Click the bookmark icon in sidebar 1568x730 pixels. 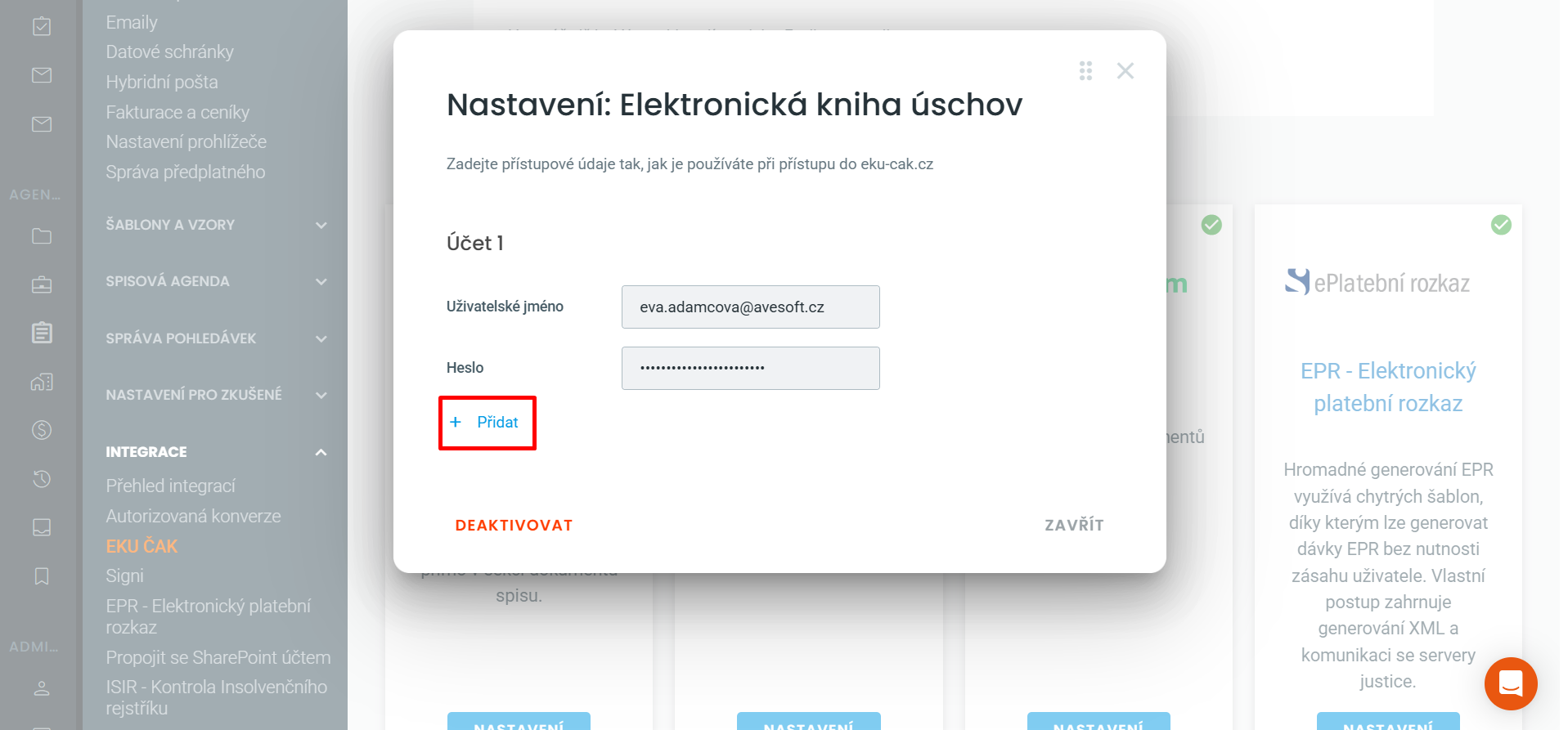(x=42, y=576)
